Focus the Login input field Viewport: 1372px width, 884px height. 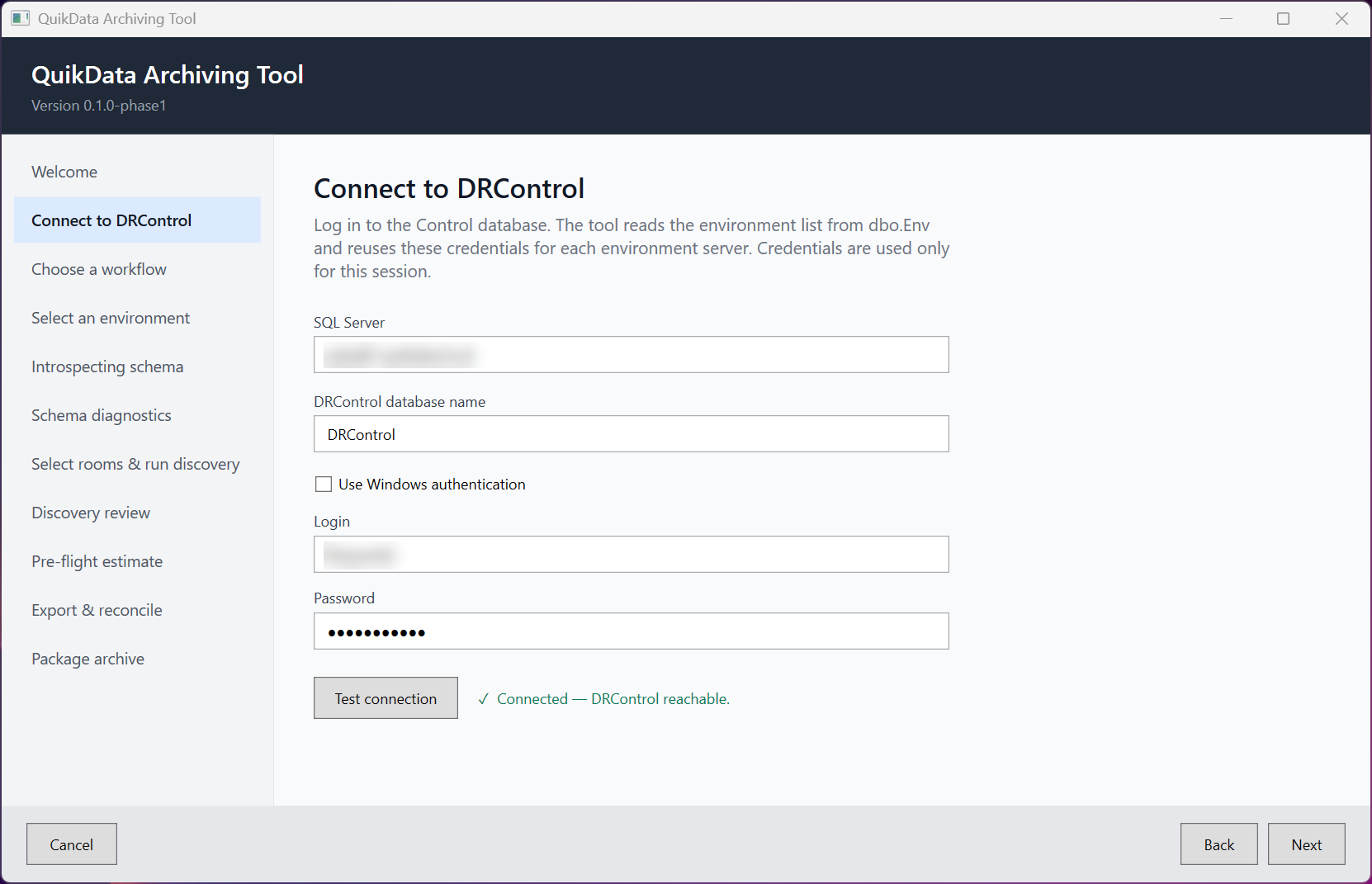632,555
